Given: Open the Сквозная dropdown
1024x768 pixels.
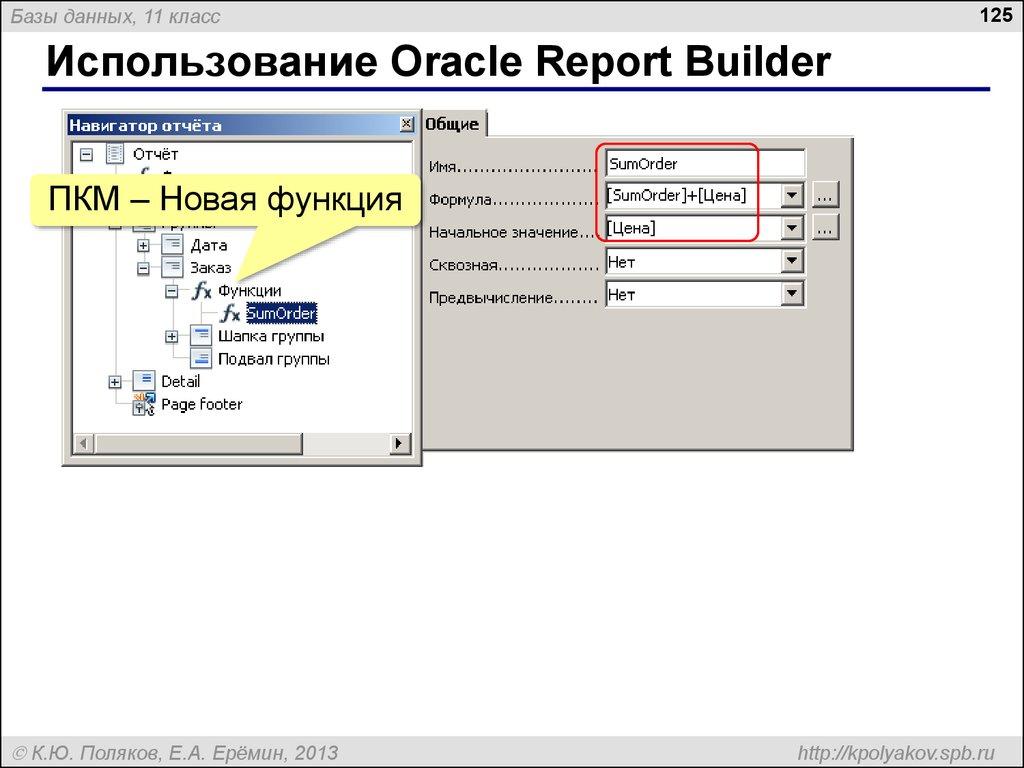Looking at the screenshot, I should 791,261.
